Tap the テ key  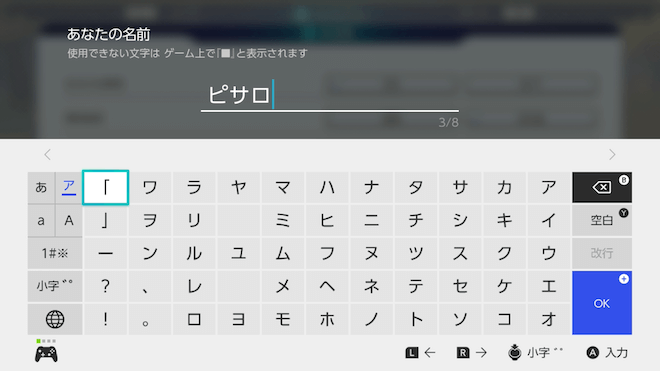pos(416,286)
